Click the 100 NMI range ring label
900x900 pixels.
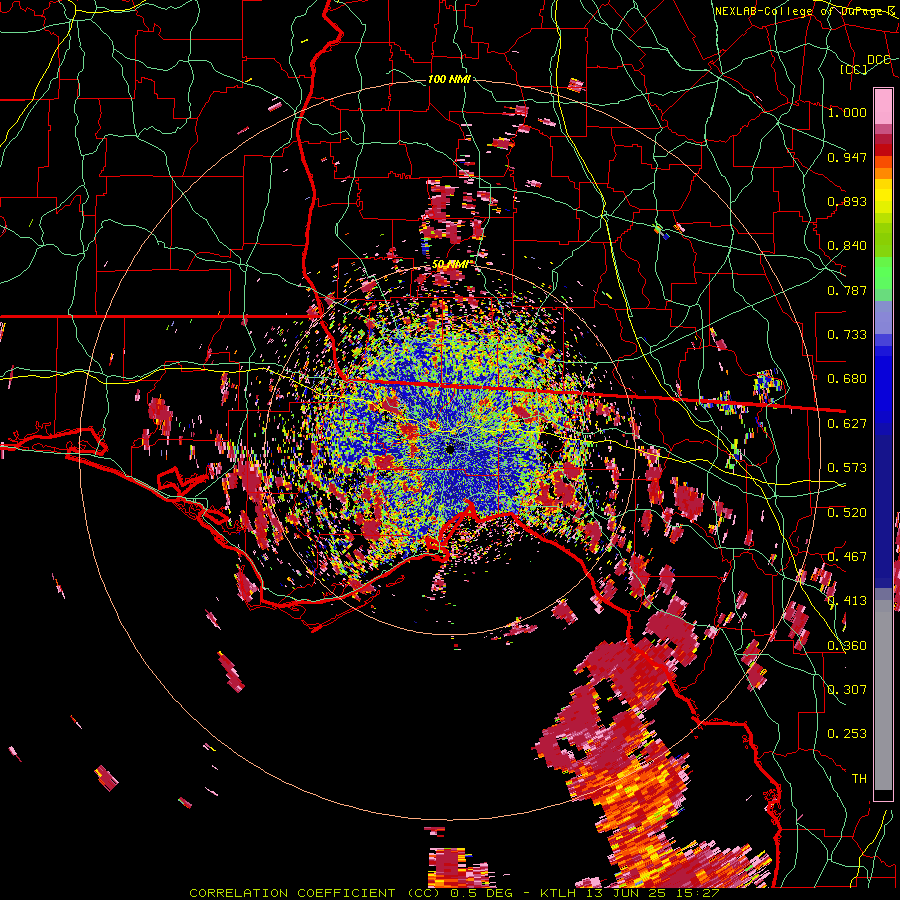click(449, 79)
